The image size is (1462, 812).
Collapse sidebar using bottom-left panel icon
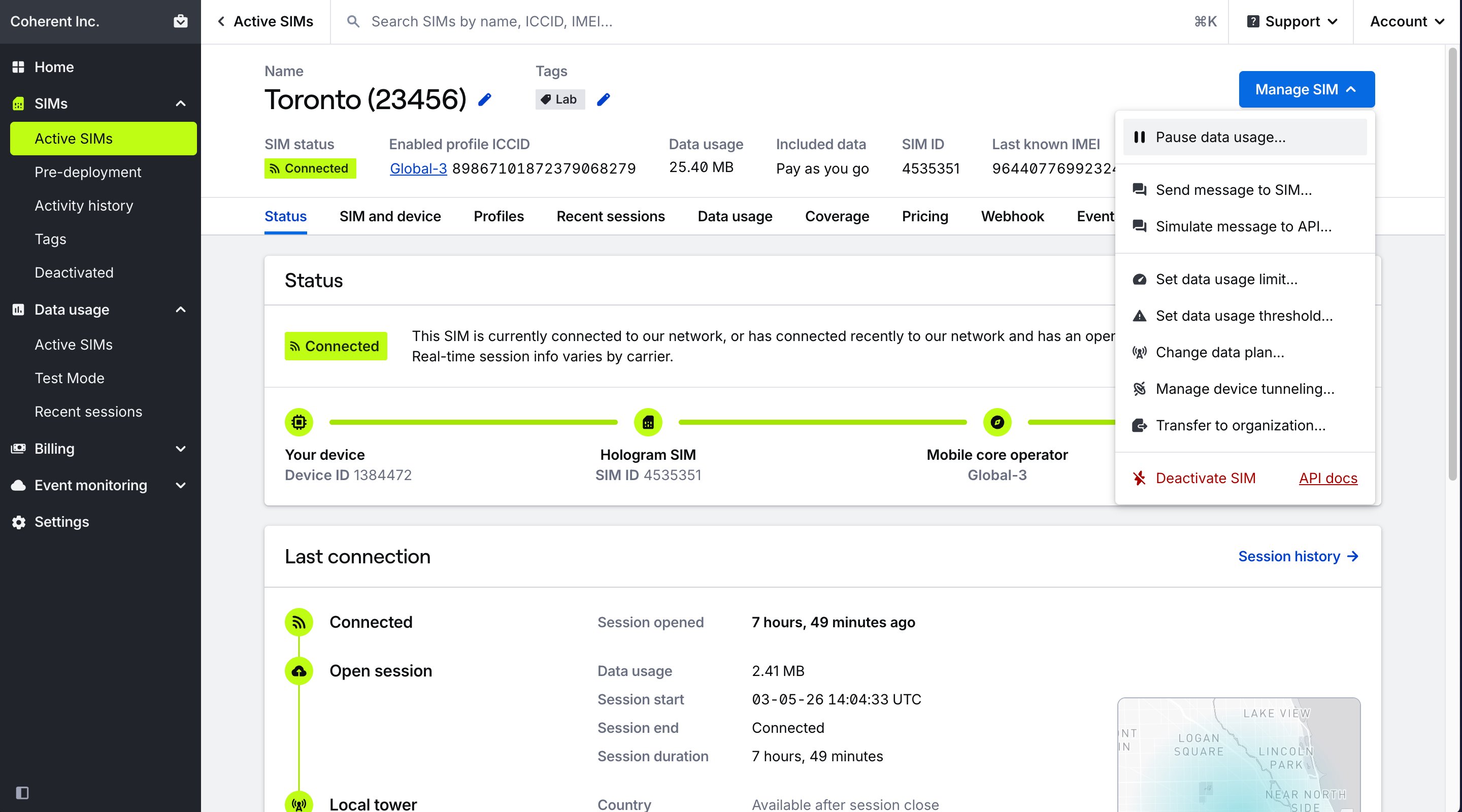coord(22,792)
